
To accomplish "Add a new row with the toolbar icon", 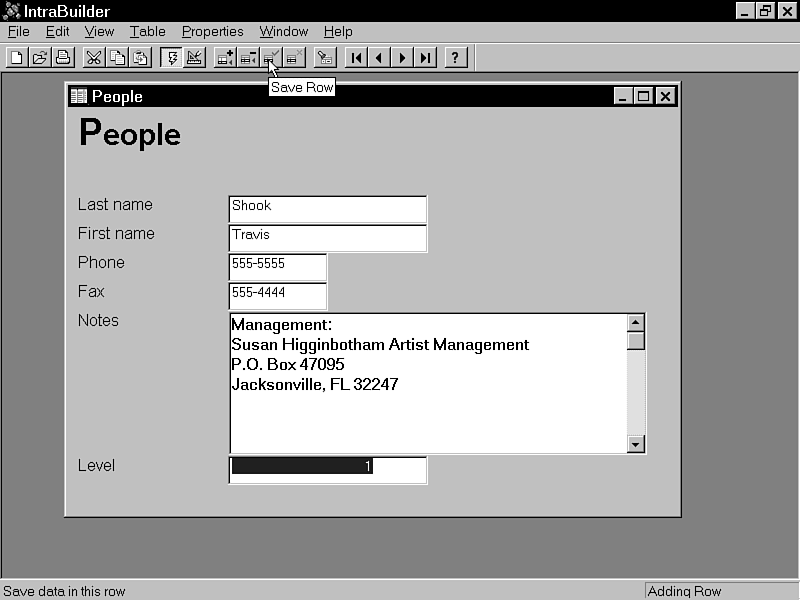I will coord(224,57).
